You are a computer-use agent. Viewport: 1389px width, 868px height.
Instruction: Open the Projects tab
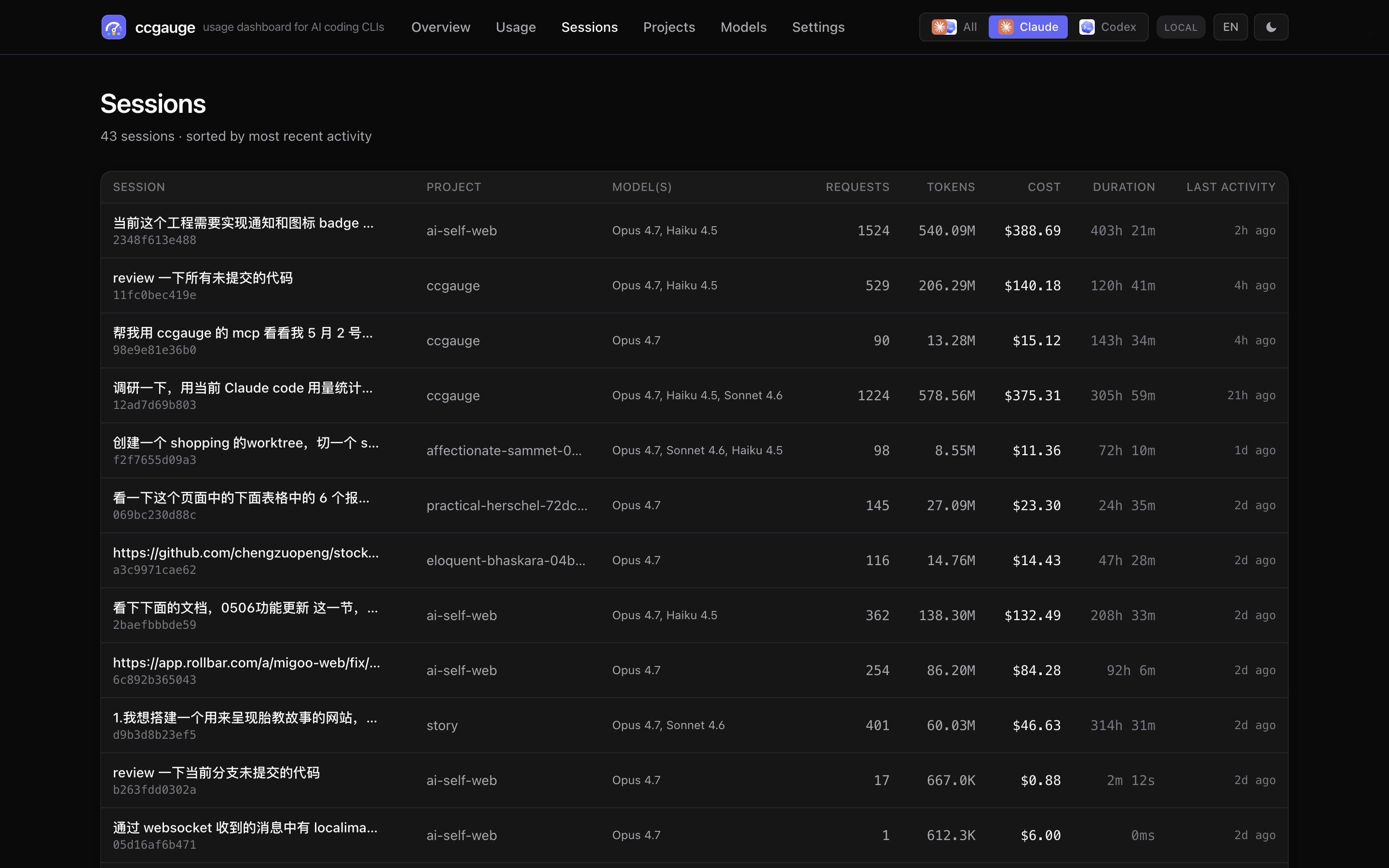[668, 27]
